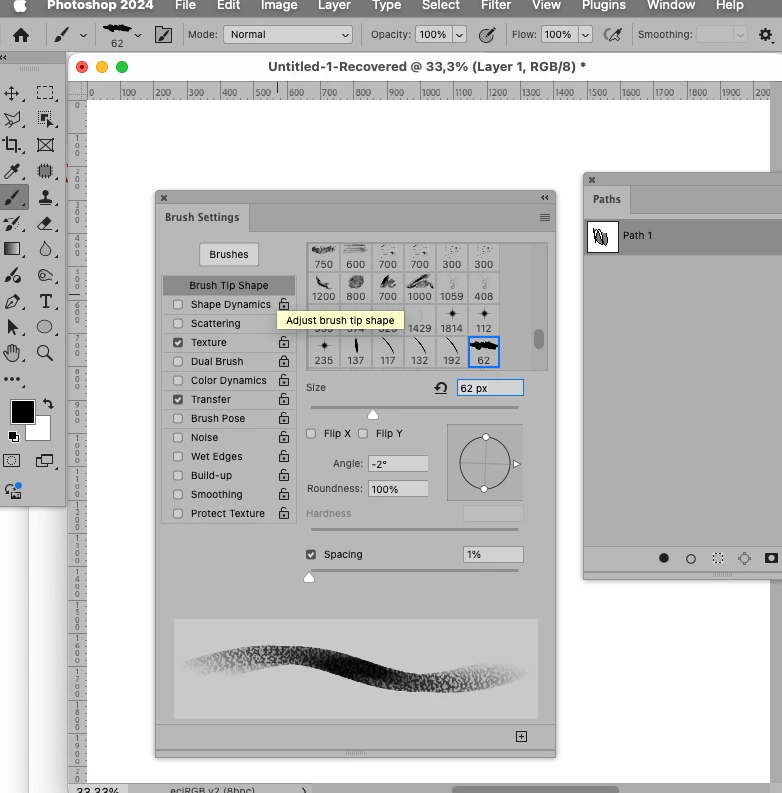This screenshot has height=793, width=782.
Task: Select the Eyedropper tool
Action: [x=12, y=171]
